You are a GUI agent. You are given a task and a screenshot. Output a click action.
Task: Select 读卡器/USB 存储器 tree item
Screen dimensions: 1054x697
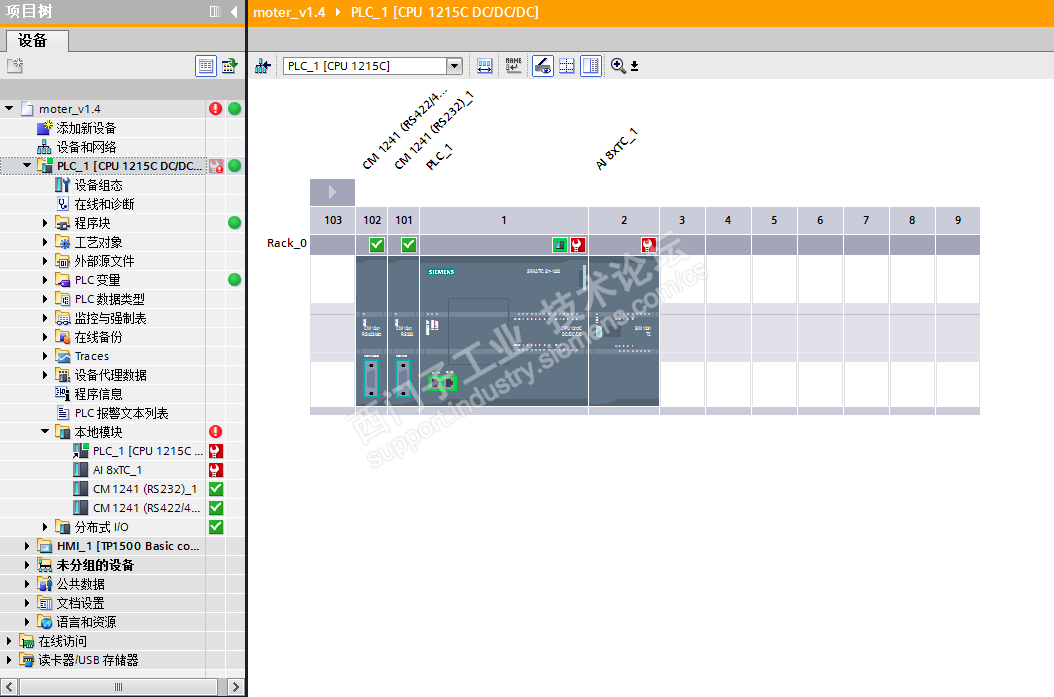click(x=88, y=660)
